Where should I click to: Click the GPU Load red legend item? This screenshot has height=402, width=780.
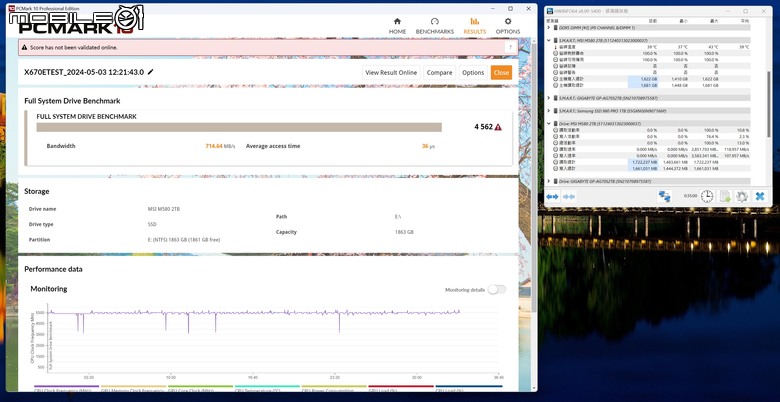click(401, 388)
